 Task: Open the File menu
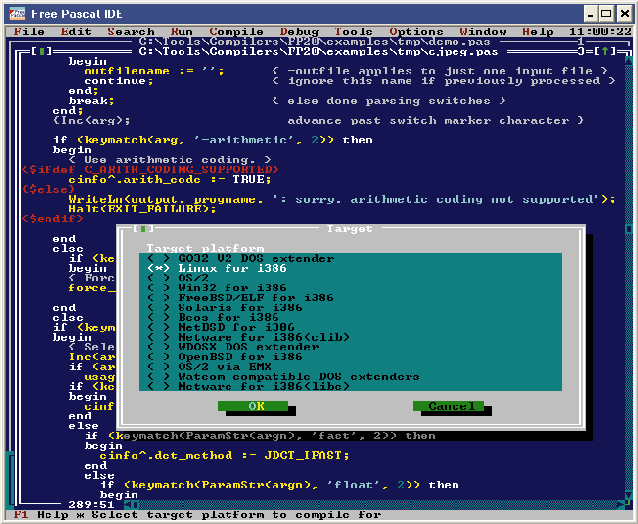30,32
